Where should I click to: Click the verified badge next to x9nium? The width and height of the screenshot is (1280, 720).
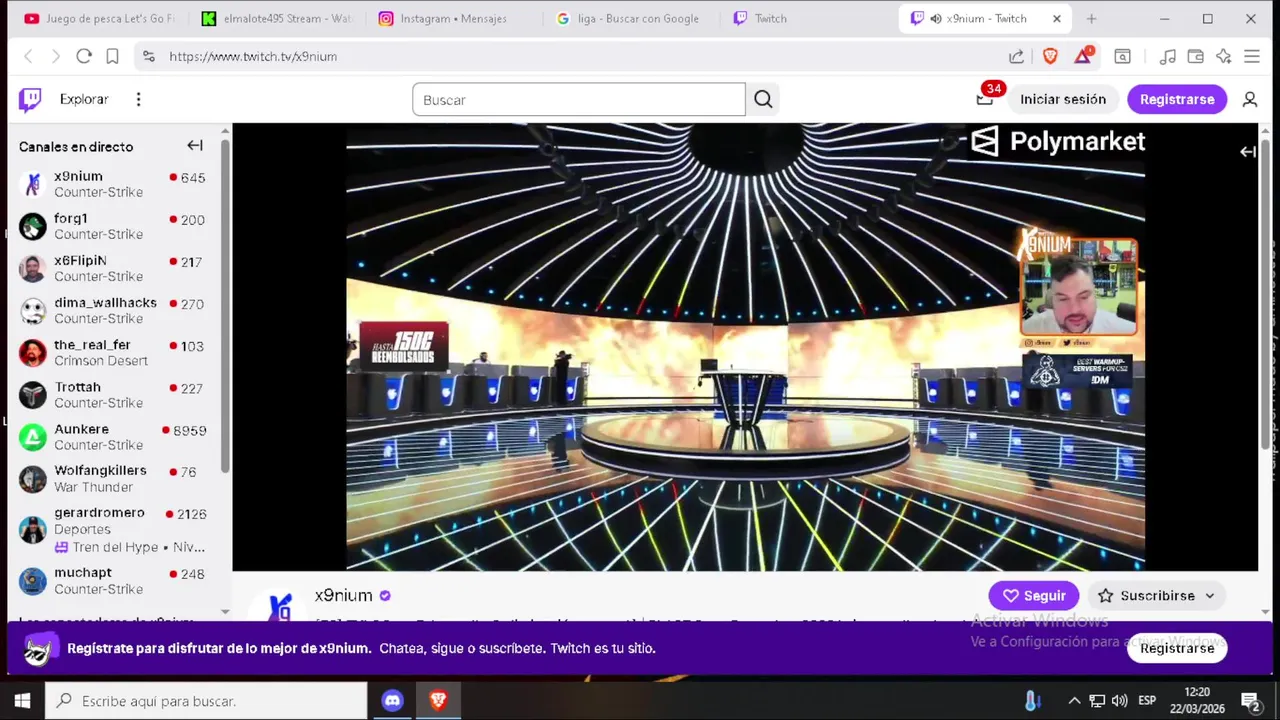(x=385, y=596)
